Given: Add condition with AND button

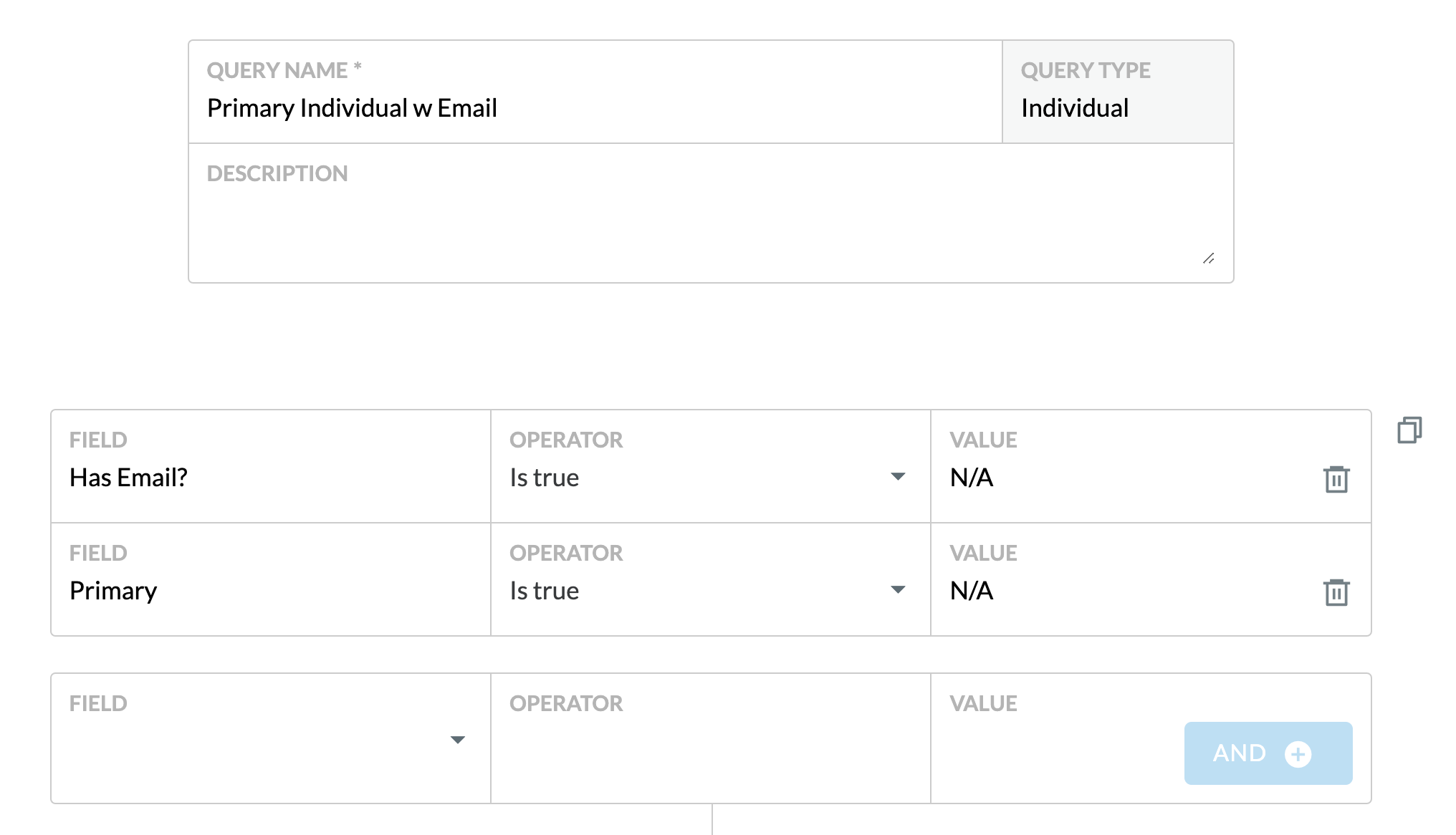Looking at the screenshot, I should point(1268,753).
